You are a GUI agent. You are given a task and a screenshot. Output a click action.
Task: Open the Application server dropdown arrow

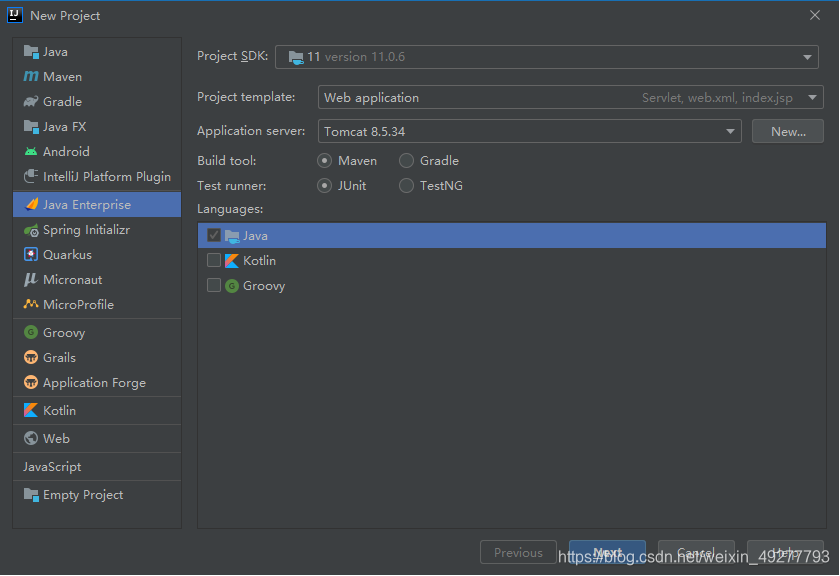click(730, 131)
